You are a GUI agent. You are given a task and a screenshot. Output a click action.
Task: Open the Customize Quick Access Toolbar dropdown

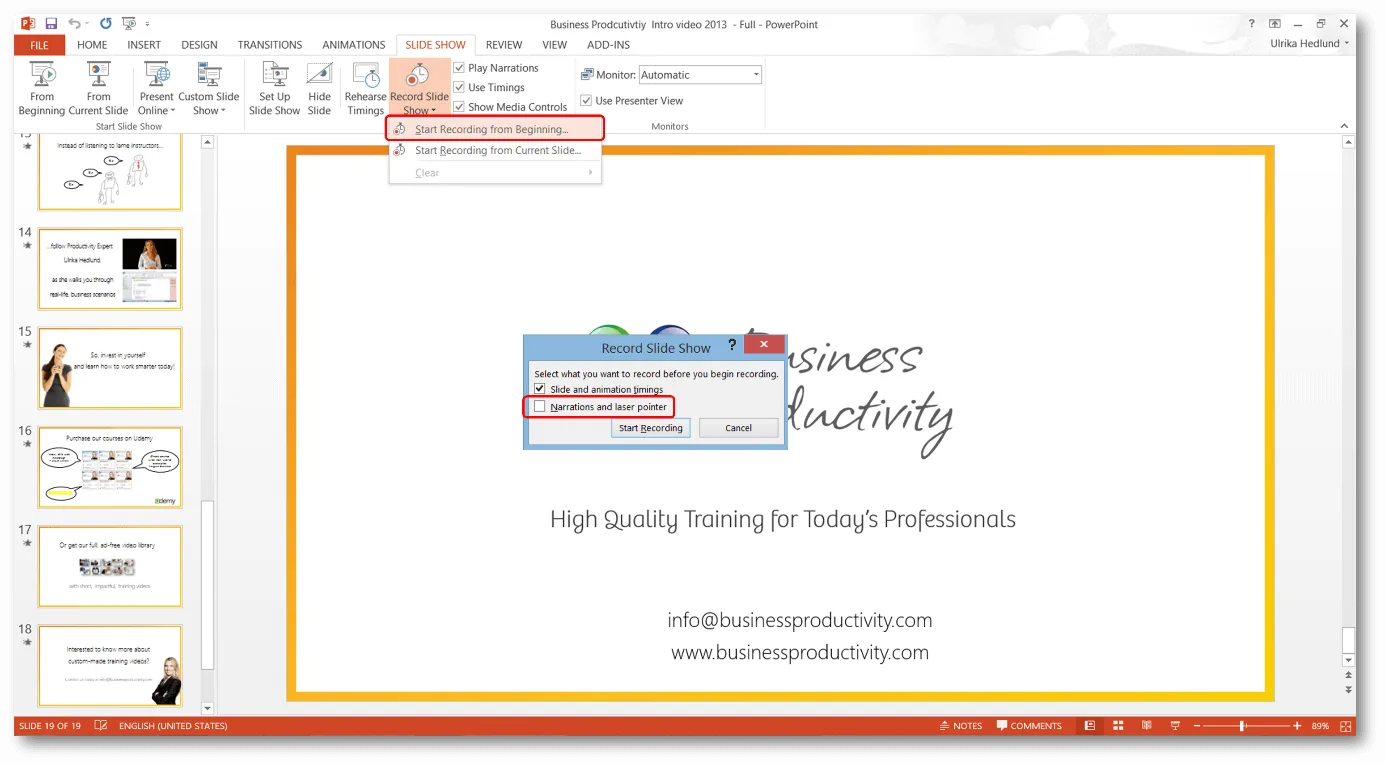(x=148, y=23)
